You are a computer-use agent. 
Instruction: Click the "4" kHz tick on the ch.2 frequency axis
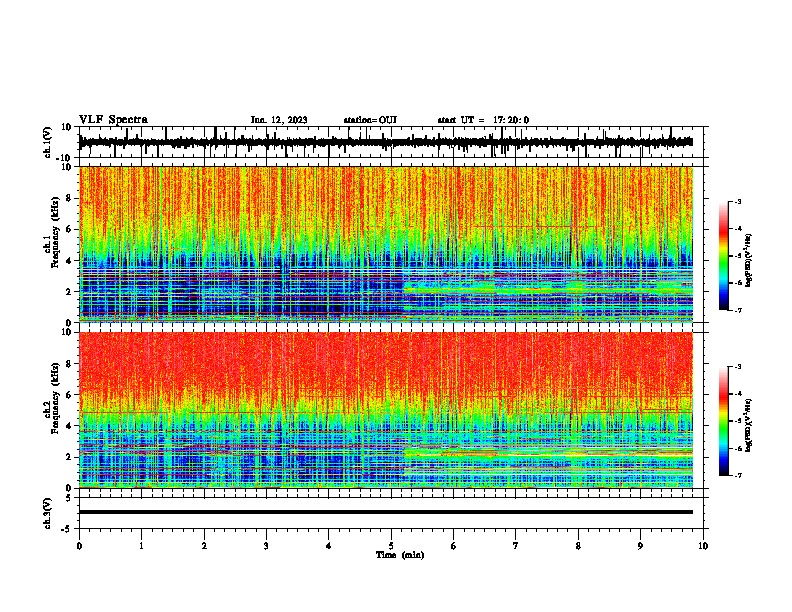[x=70, y=426]
